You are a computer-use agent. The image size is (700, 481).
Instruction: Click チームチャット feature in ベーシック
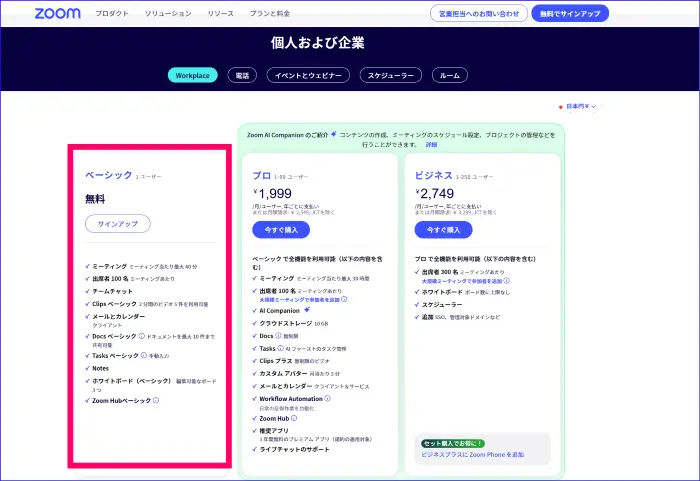(x=112, y=291)
